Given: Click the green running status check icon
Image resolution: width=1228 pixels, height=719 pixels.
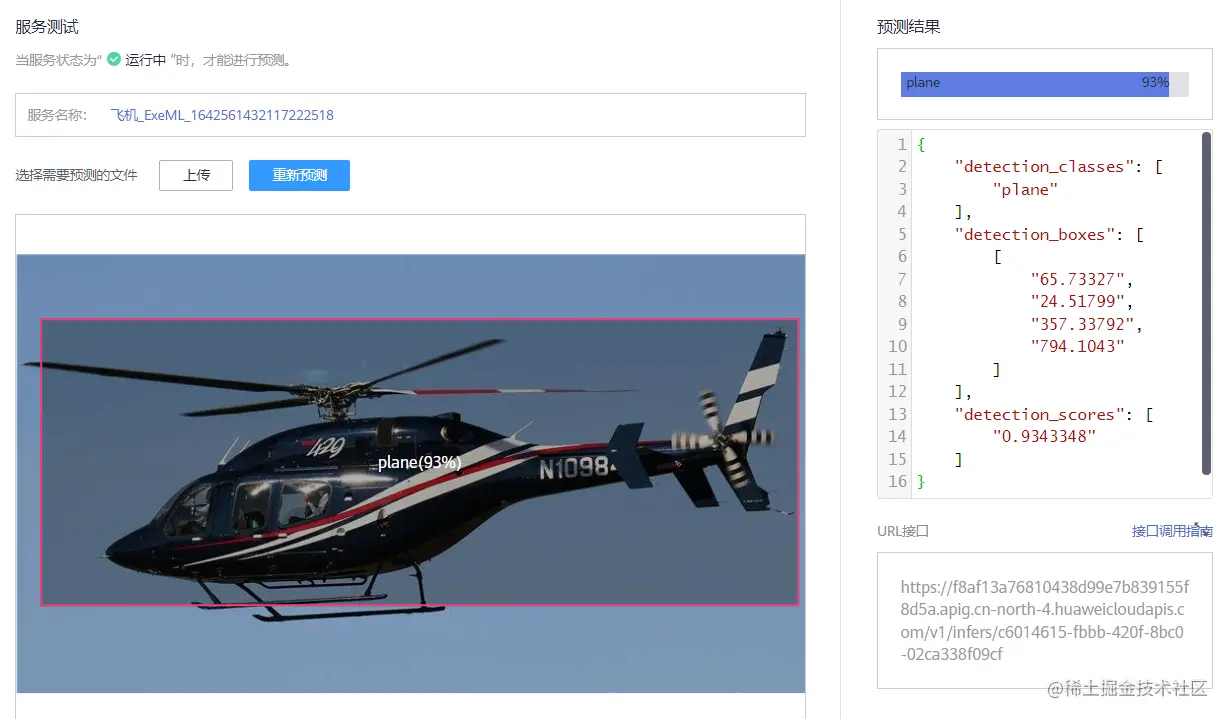Looking at the screenshot, I should pyautogui.click(x=114, y=60).
